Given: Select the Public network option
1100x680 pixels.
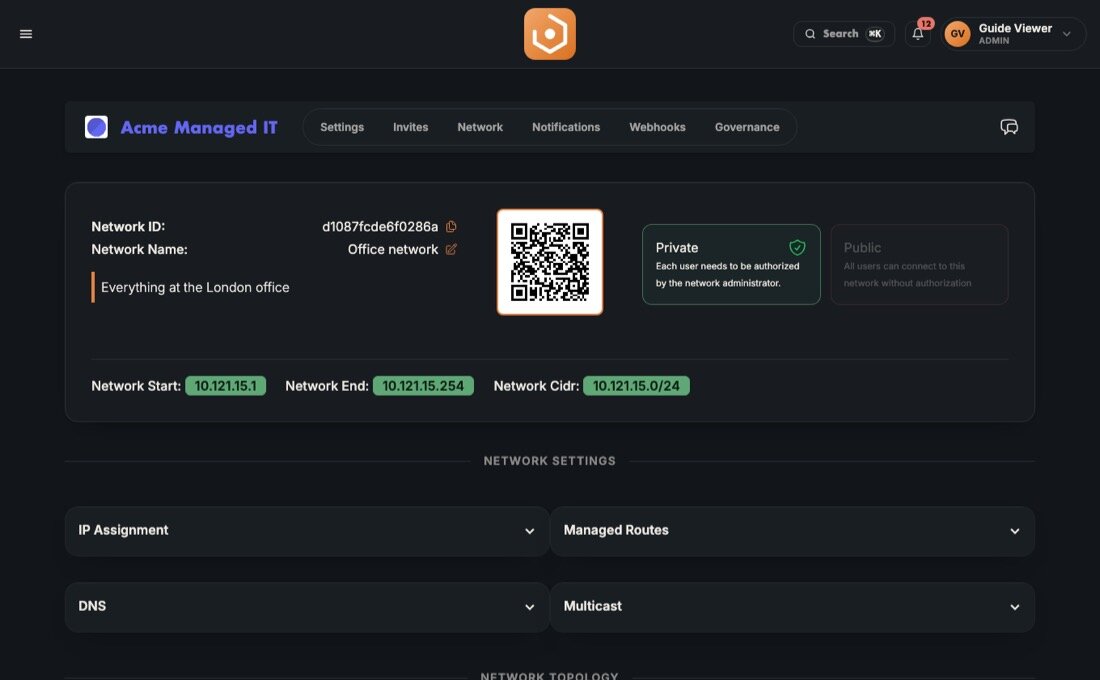Looking at the screenshot, I should coord(919,264).
